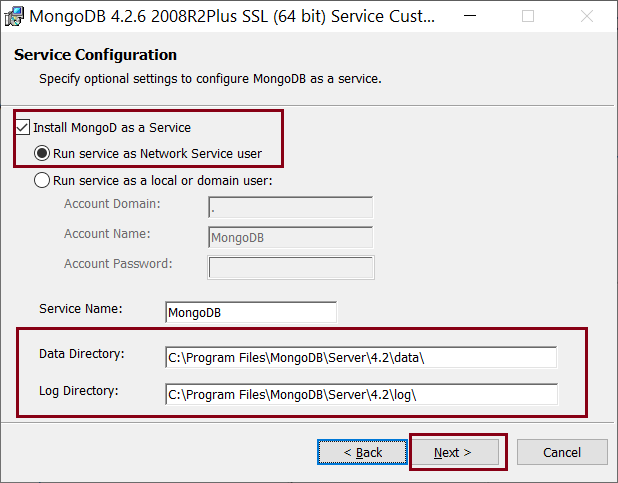Click the Log Directory path field
The height and width of the screenshot is (483, 618).
pos(361,394)
